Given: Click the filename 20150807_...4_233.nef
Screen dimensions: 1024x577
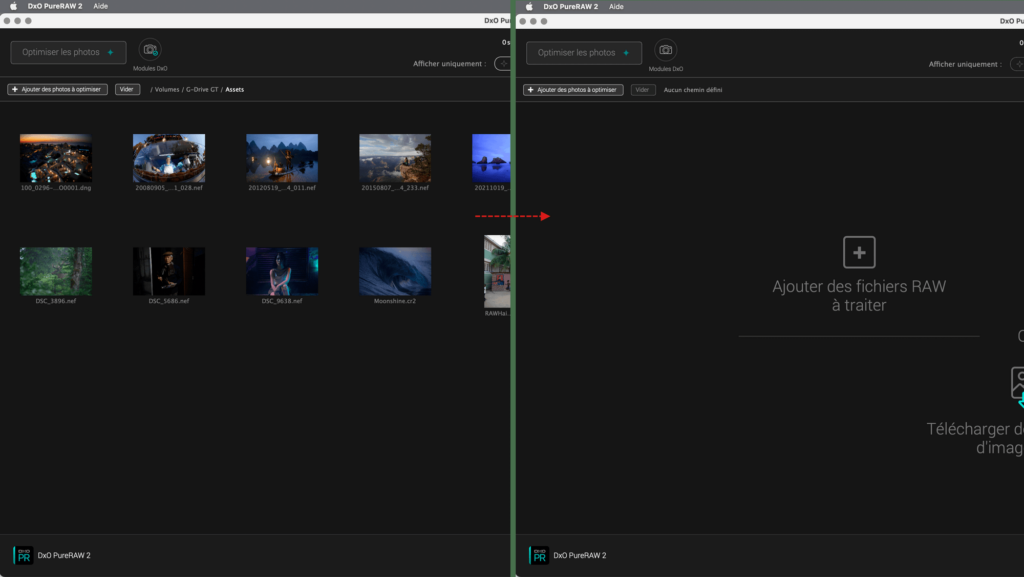Looking at the screenshot, I should 395,188.
